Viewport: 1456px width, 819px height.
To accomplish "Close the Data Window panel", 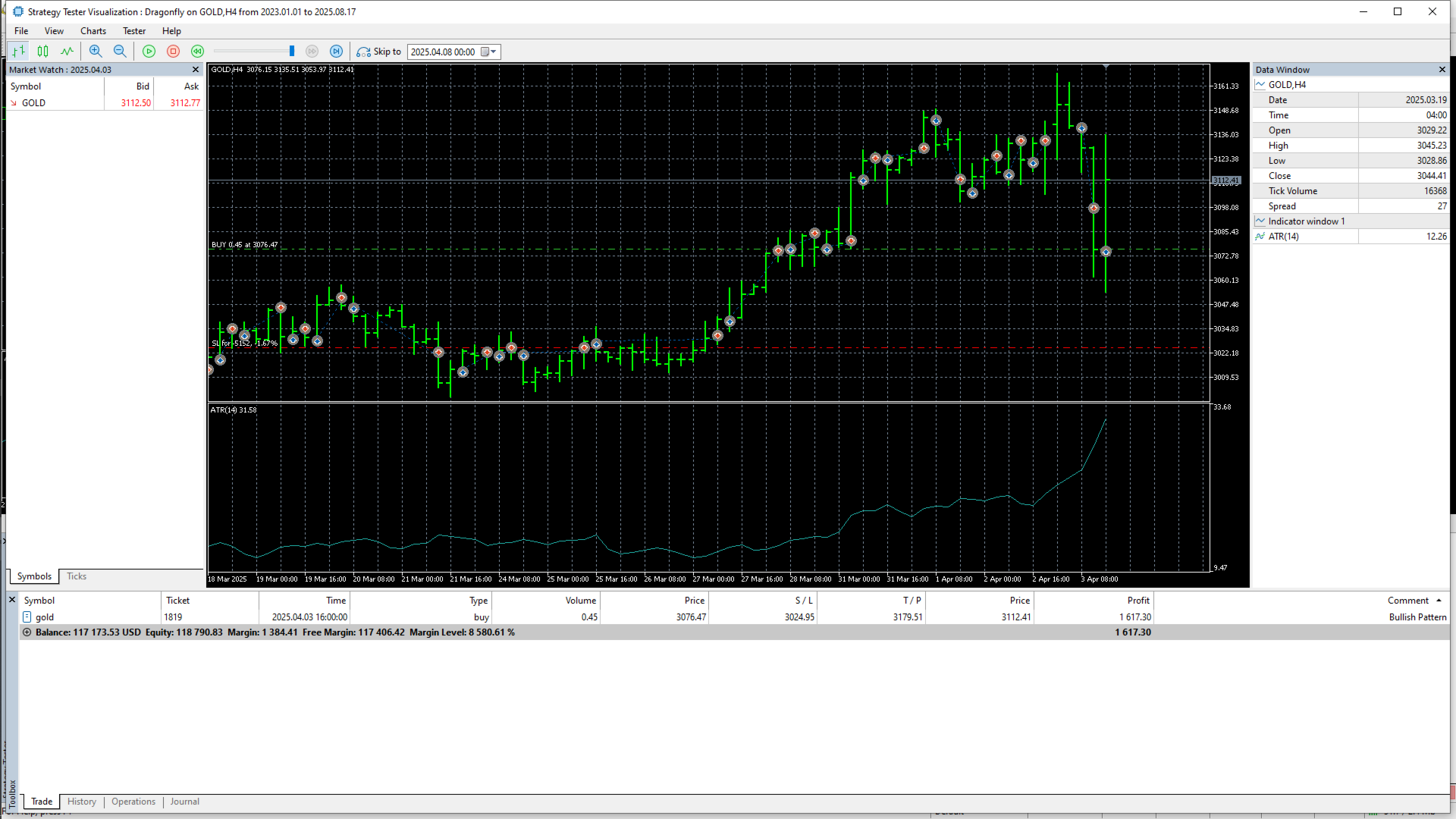I will [1442, 70].
